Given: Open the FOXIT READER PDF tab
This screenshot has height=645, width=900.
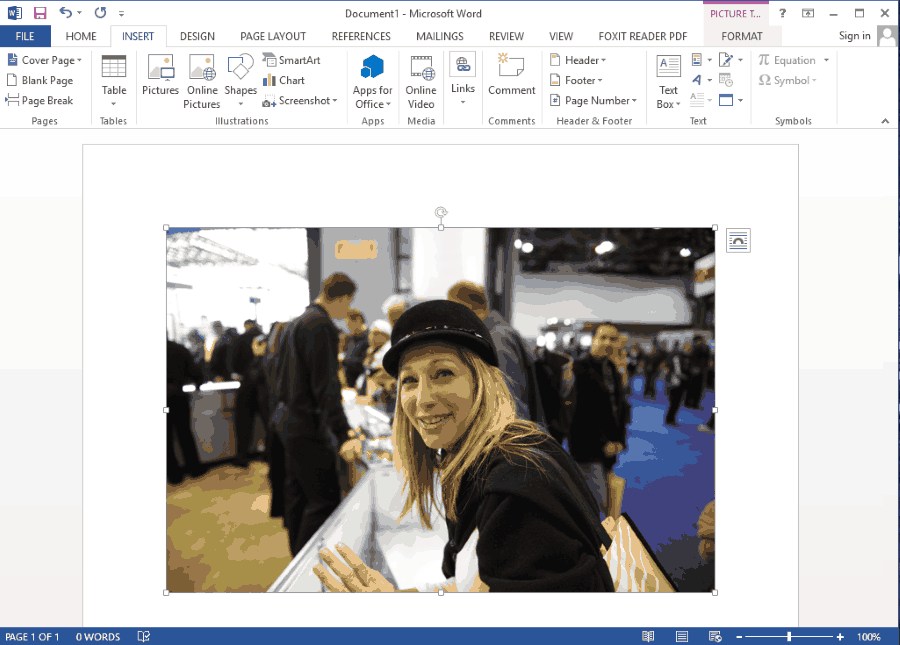Looking at the screenshot, I should pos(642,36).
